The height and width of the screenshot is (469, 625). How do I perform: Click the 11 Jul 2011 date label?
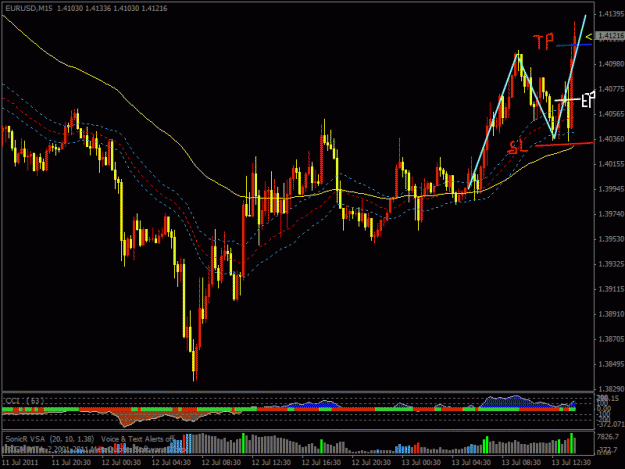click(20, 462)
